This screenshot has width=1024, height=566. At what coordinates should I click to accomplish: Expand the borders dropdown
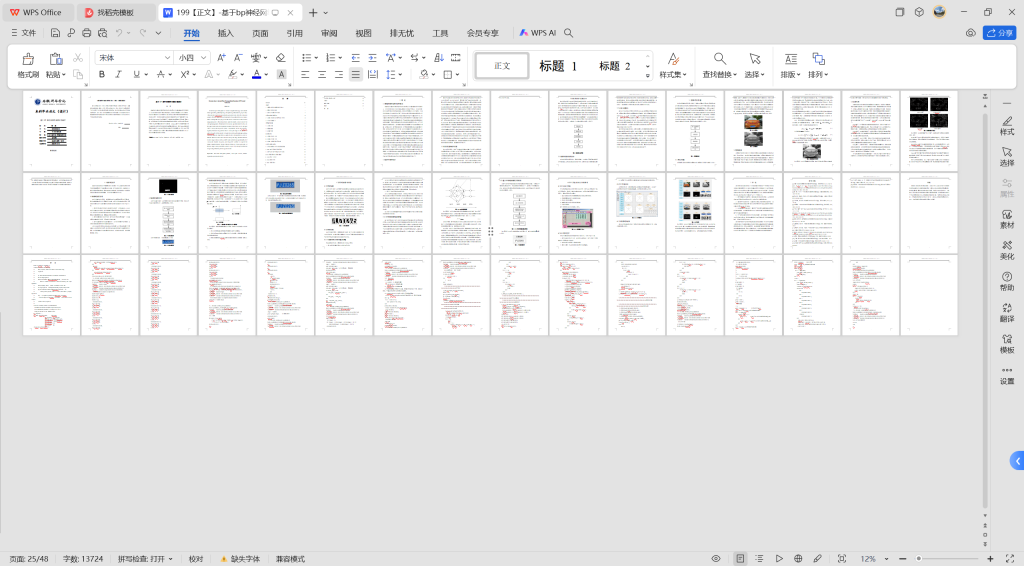point(457,74)
